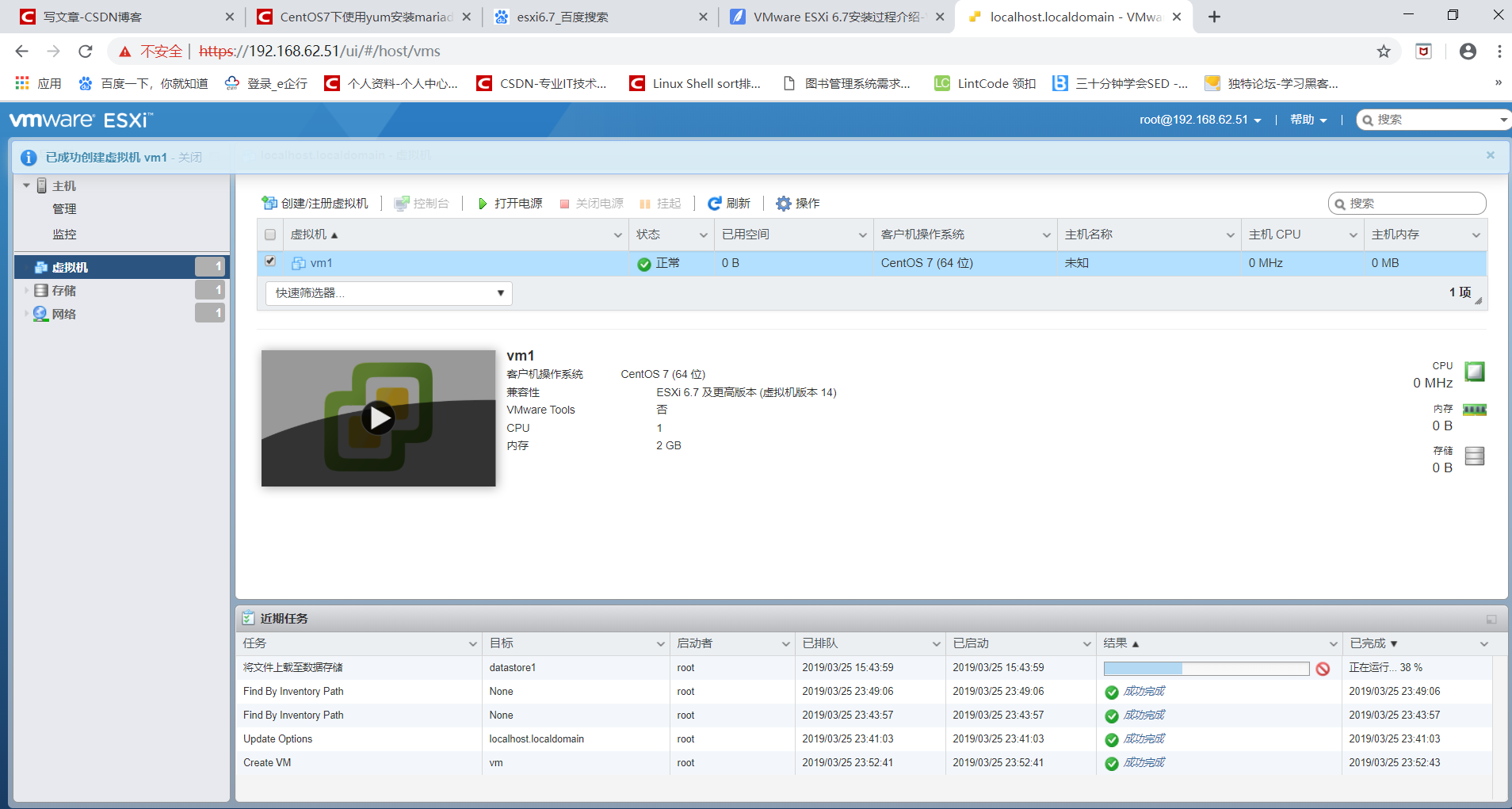Reload the page with browser refresh icon
This screenshot has width=1512, height=809.
click(x=86, y=52)
